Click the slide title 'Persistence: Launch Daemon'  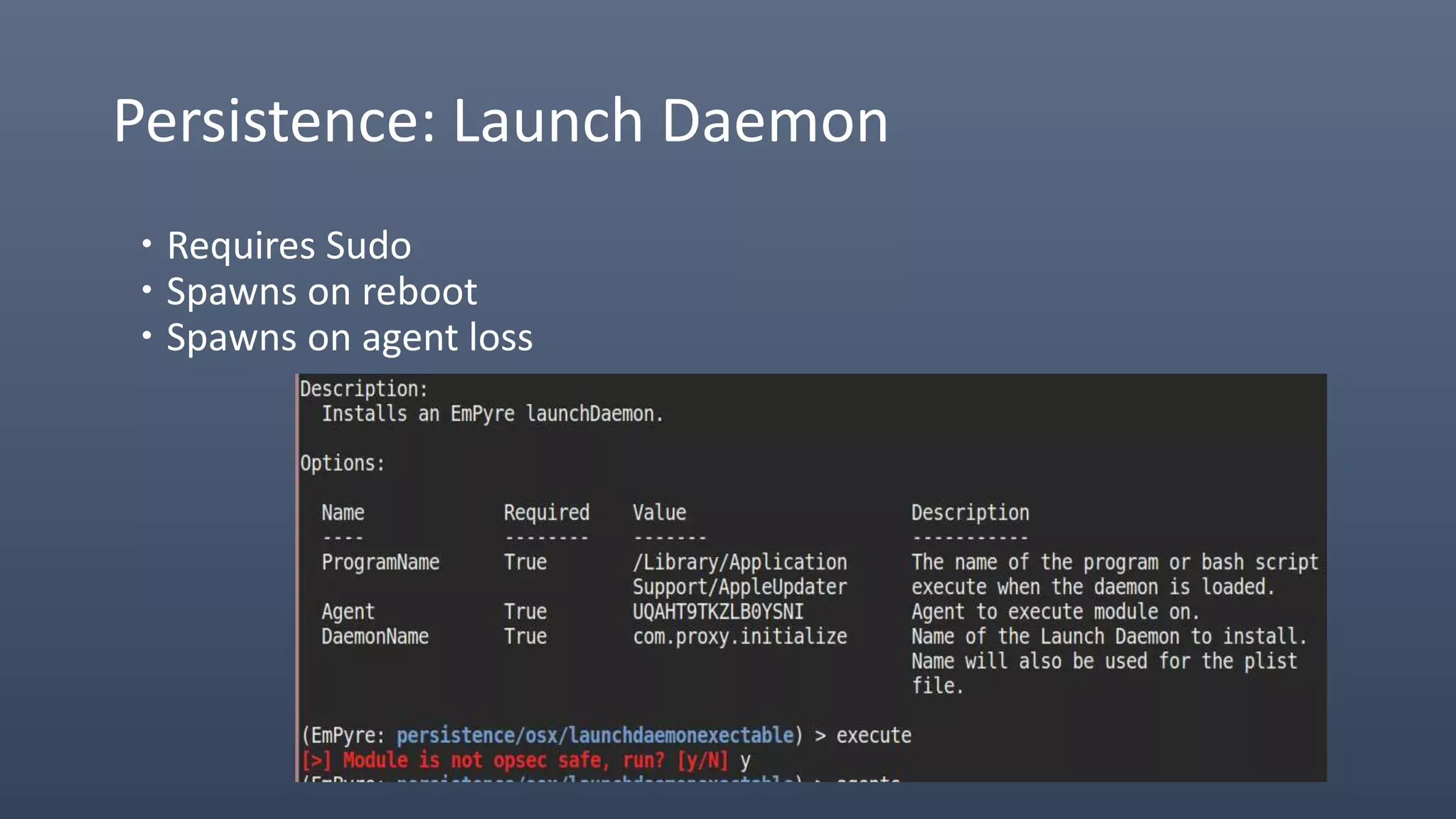500,121
